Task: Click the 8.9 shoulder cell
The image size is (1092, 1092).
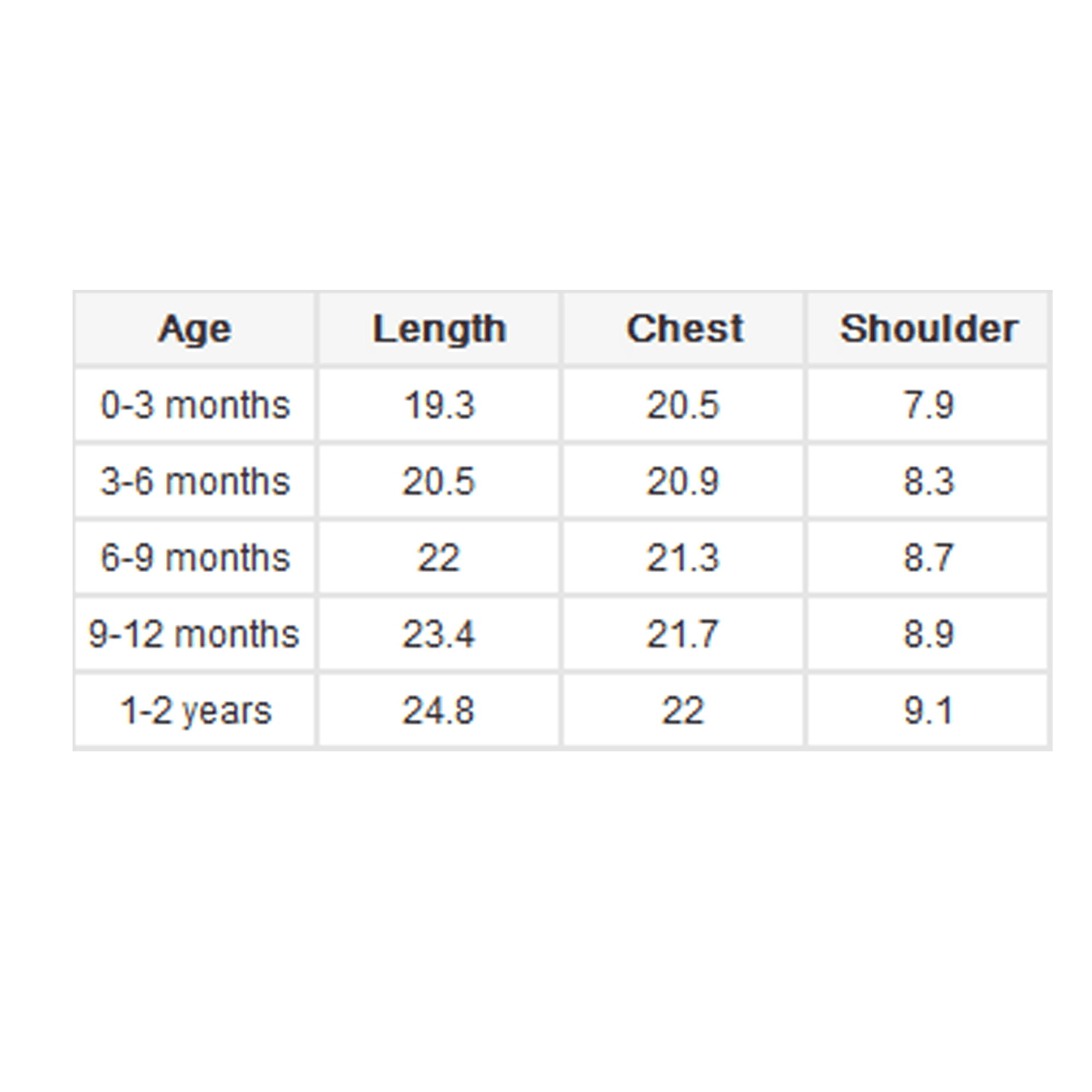Action: (x=929, y=633)
